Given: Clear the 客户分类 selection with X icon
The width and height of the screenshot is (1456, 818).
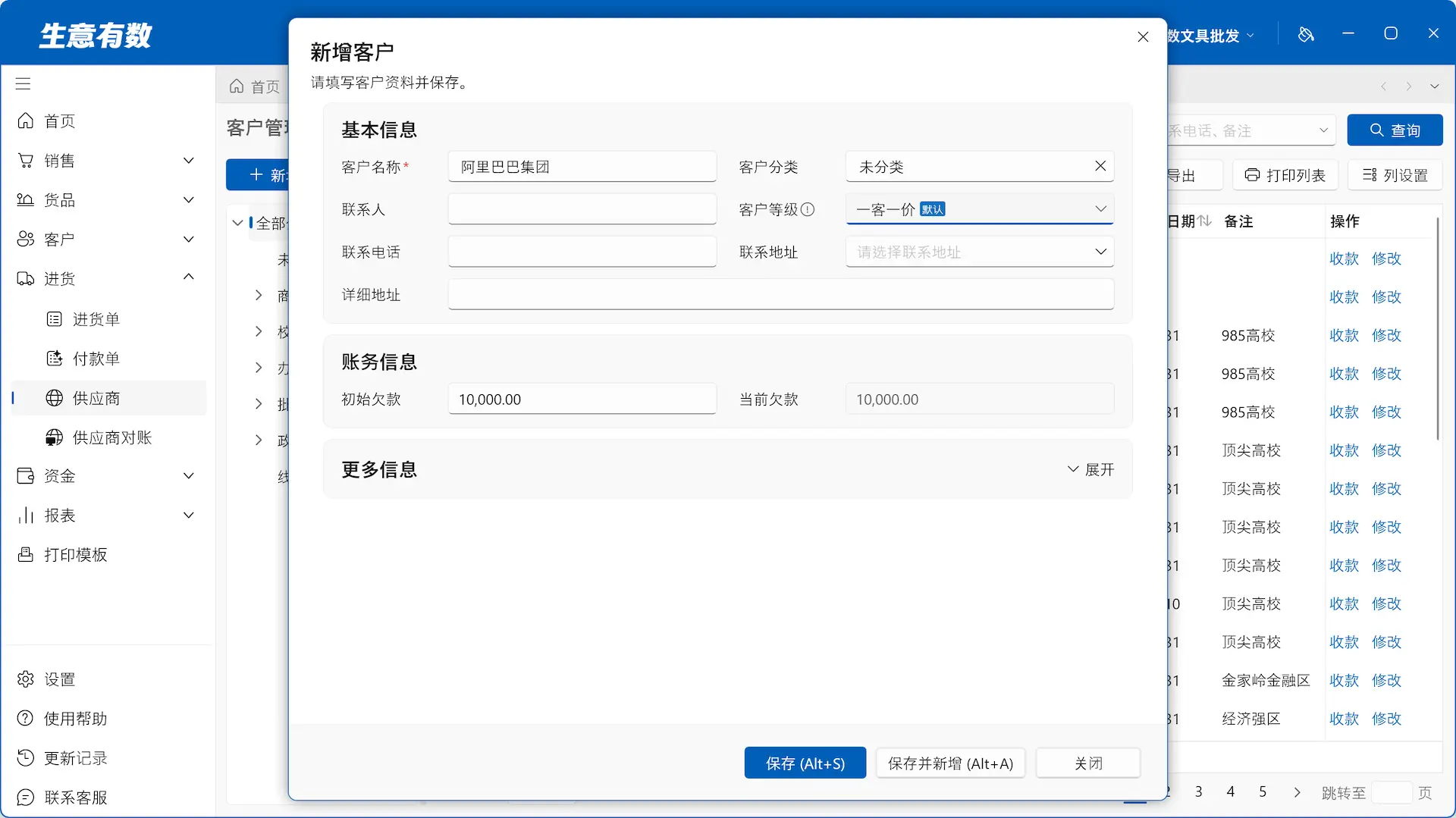Looking at the screenshot, I should [x=1100, y=166].
